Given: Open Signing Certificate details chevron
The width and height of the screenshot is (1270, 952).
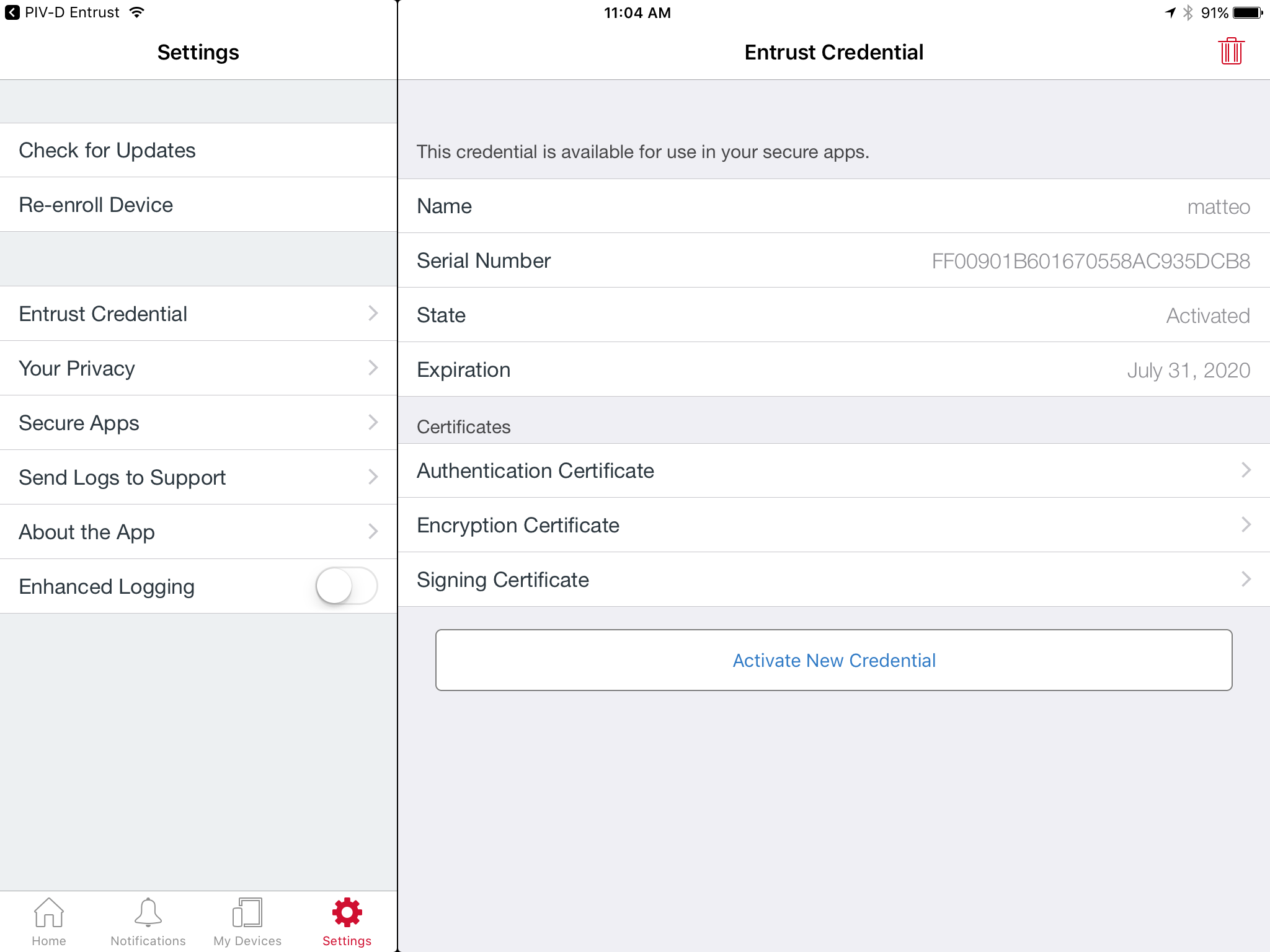Looking at the screenshot, I should click(x=1246, y=579).
